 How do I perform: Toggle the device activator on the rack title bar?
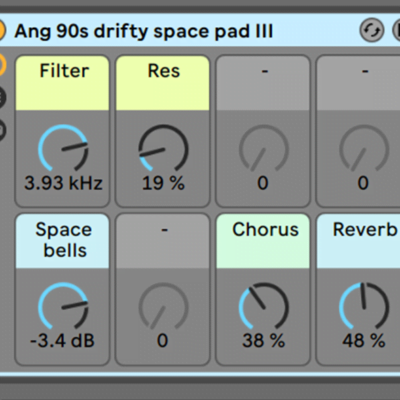click(1, 30)
